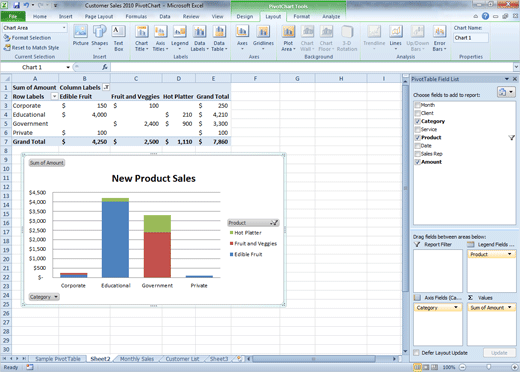Adjust the zoom slider in status bar

pos(488,367)
